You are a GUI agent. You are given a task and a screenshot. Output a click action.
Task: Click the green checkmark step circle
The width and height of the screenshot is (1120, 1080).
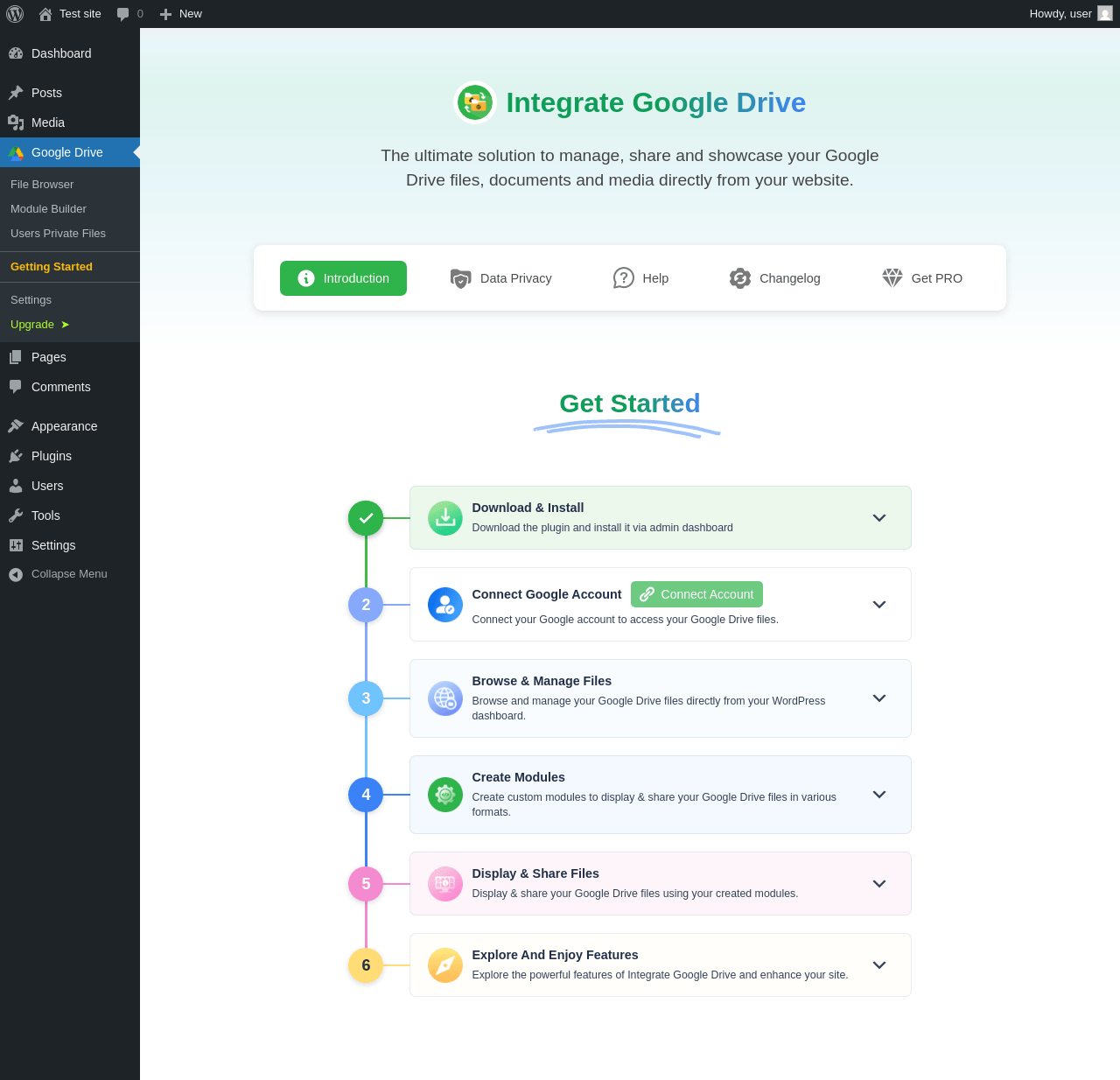(366, 518)
